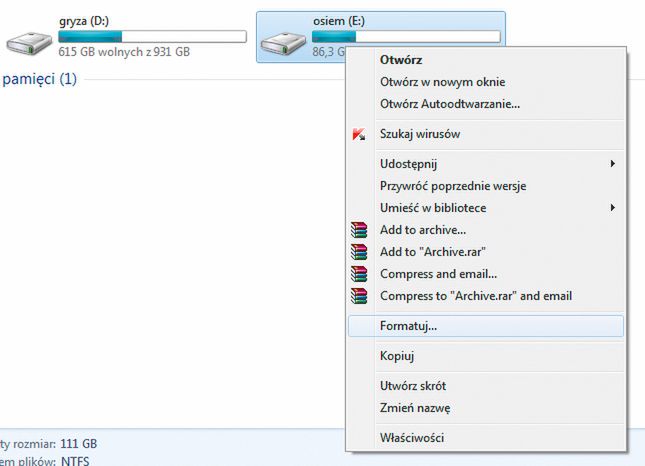Expand the Umieść w bibliotece arrow
Screen dimensions: 645x466
coord(613,208)
